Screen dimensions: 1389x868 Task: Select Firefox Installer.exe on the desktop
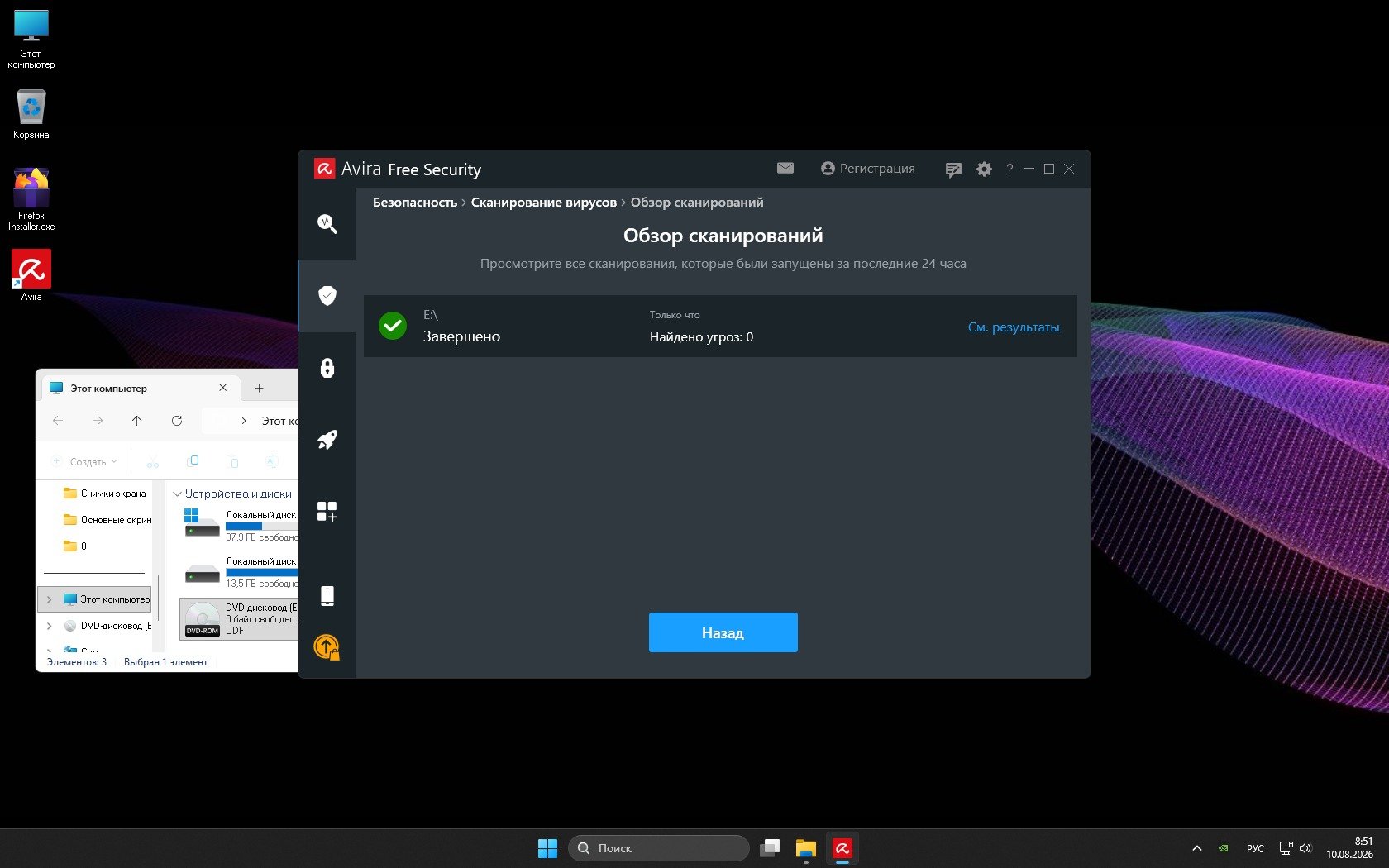click(x=31, y=200)
